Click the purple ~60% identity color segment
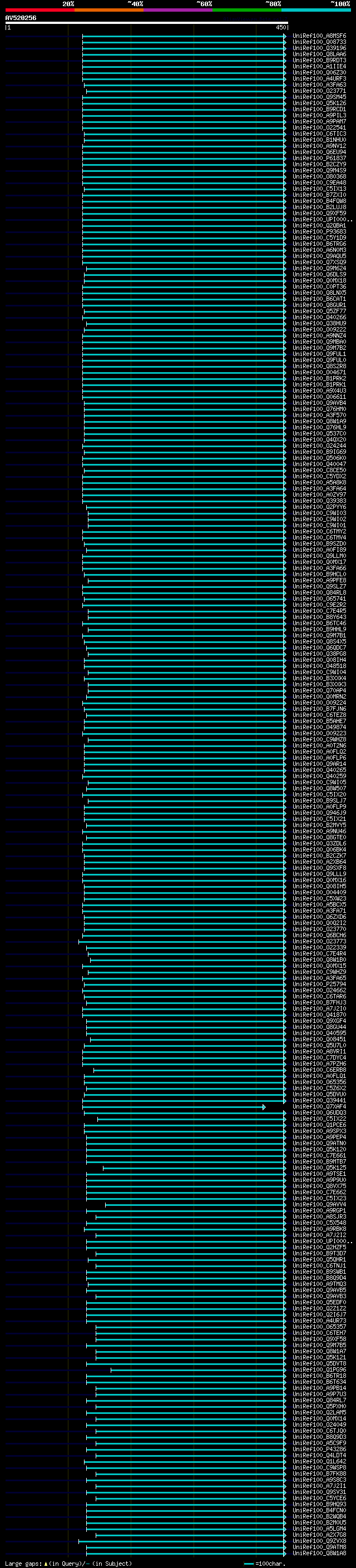The width and height of the screenshot is (356, 1568). pos(177,10)
